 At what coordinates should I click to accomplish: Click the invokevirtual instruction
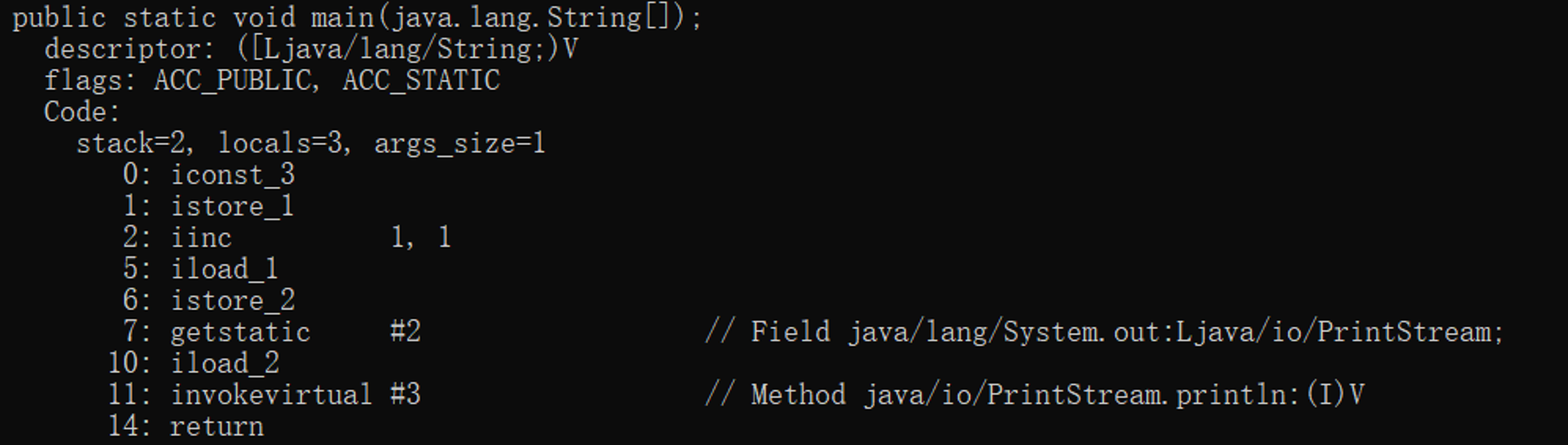coord(272,394)
